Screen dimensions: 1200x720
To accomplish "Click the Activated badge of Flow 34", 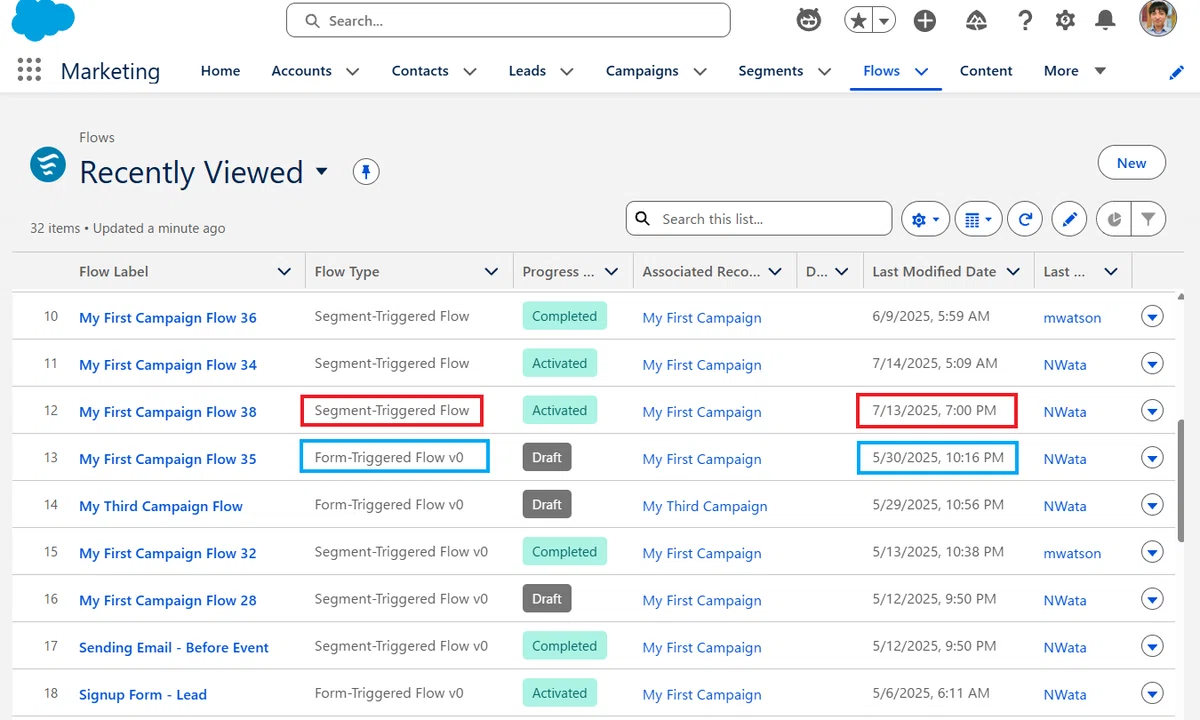I will 560,364.
